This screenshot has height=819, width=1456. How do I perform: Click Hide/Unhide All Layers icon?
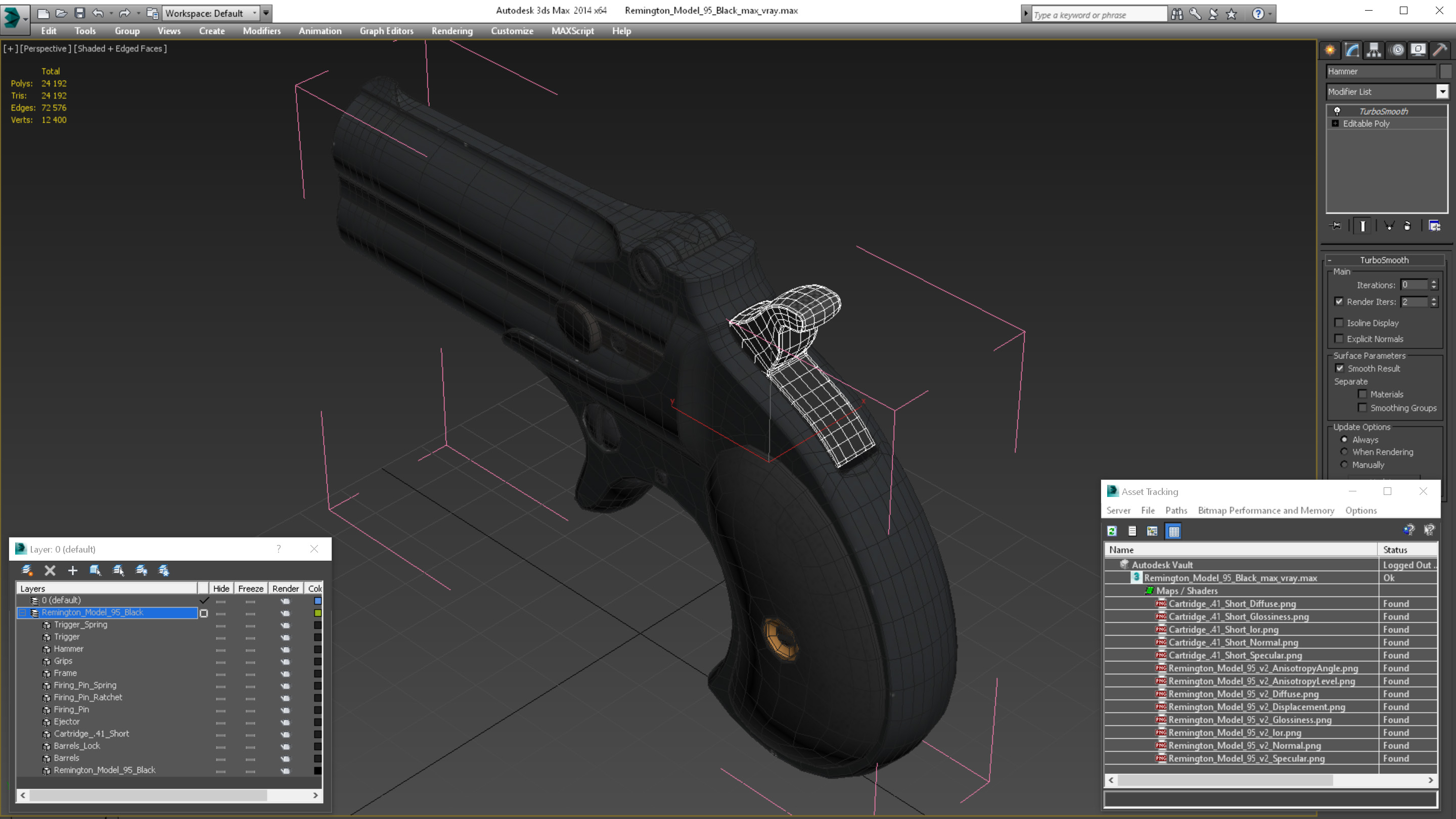pos(142,570)
